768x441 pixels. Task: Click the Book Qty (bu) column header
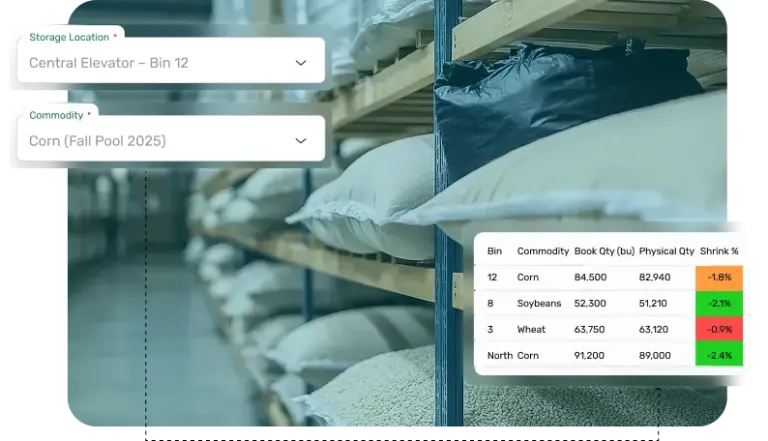(604, 251)
